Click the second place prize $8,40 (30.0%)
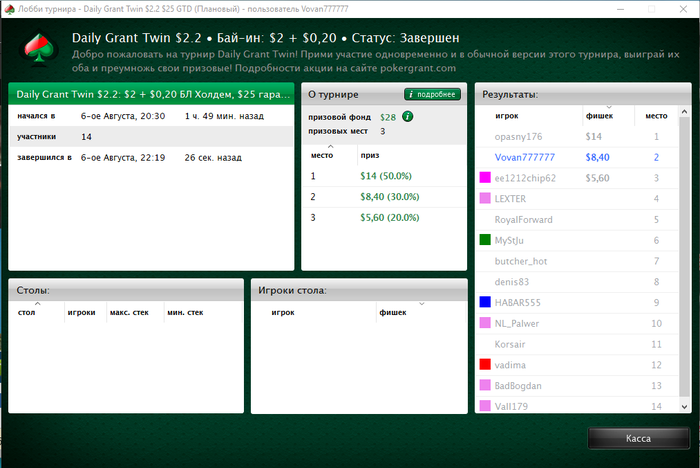Screen dimensions: 700x468 [x=390, y=196]
